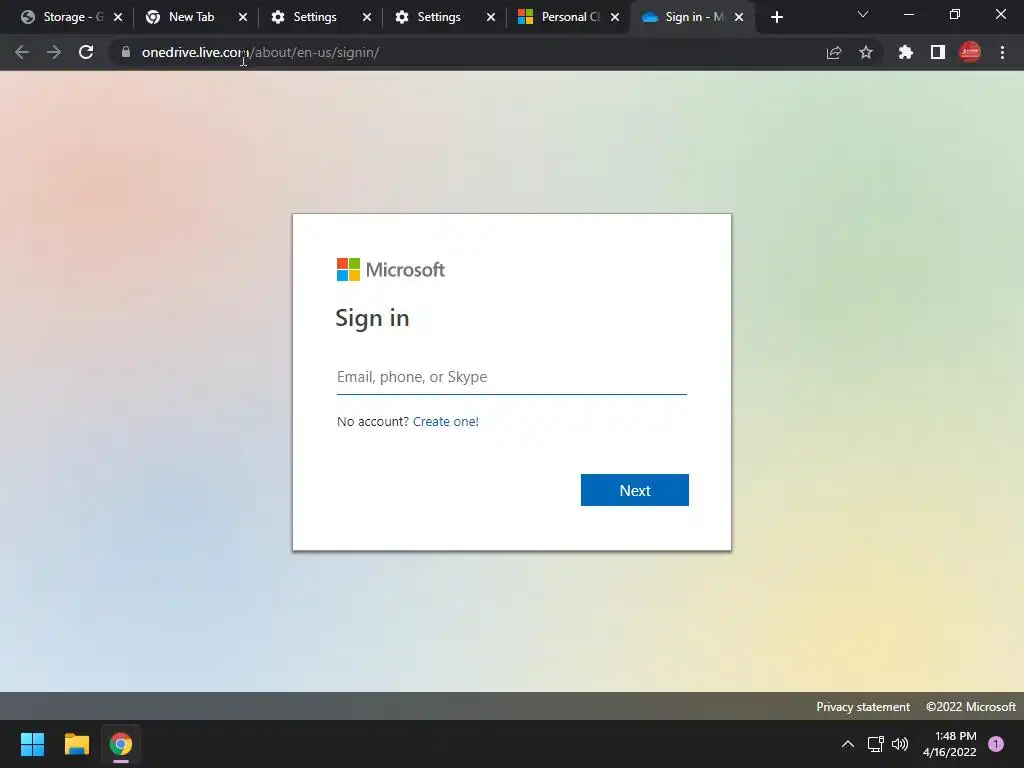Open the volume tray icon

[900, 744]
